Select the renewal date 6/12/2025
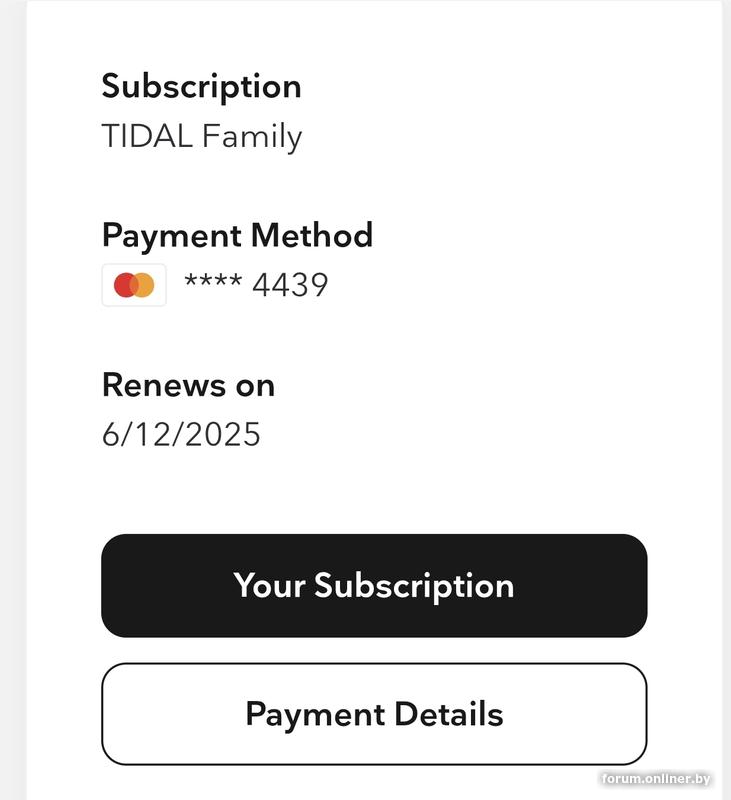731x800 pixels. pyautogui.click(x=181, y=434)
